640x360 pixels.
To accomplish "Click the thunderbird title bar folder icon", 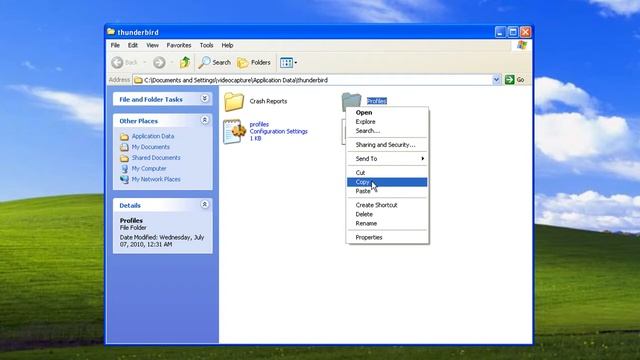I will (111, 31).
